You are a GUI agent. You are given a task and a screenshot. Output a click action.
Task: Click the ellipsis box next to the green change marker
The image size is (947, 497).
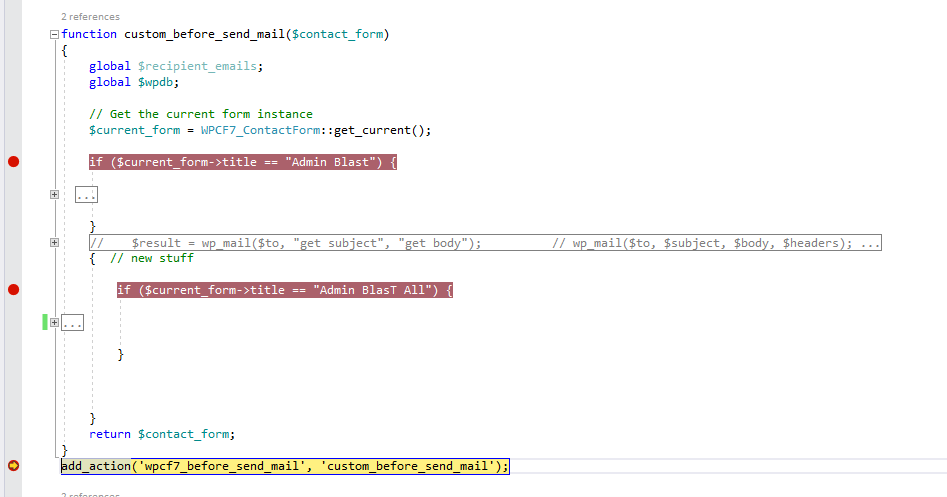(72, 322)
